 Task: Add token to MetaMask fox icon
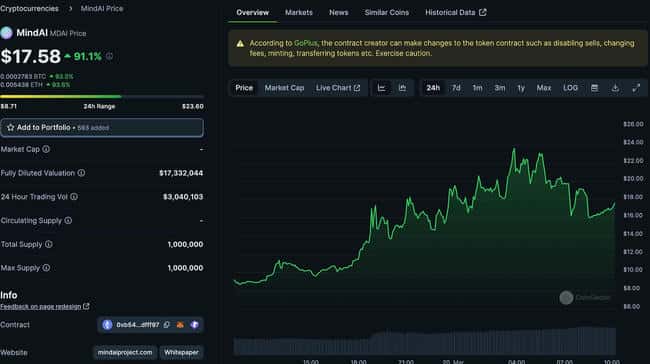180,325
